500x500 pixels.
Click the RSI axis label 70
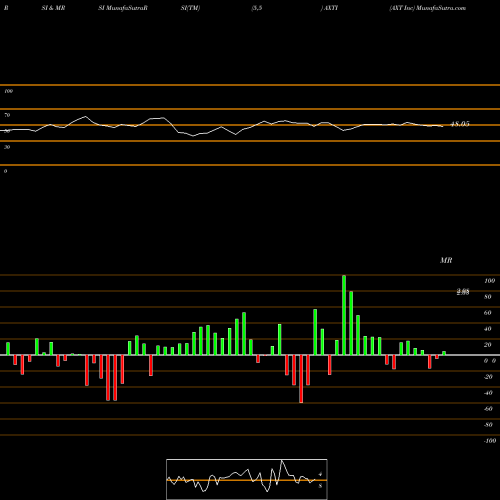7,115
